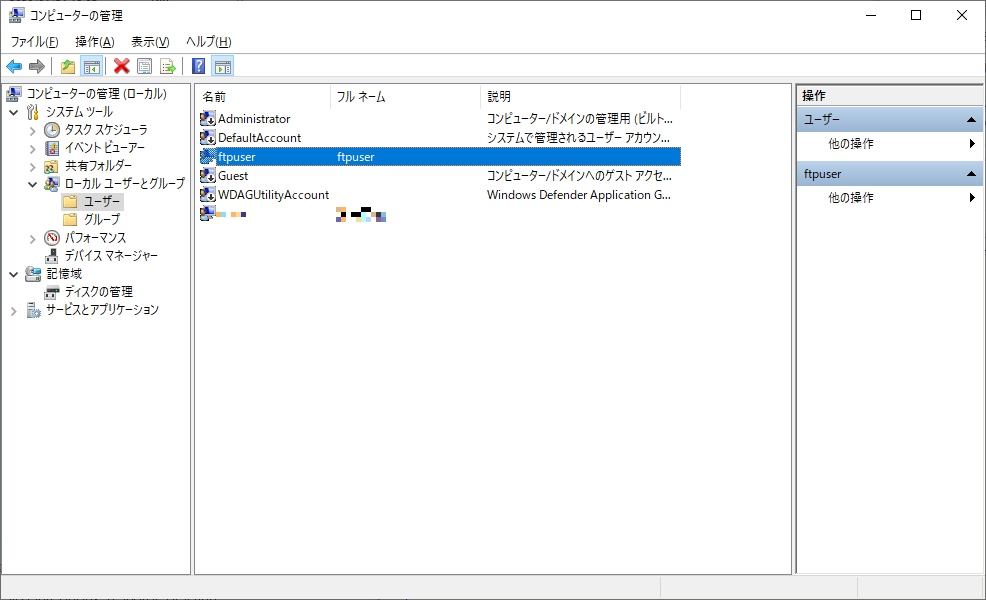The width and height of the screenshot is (986, 600).
Task: Click the export list toolbar icon
Action: 167,66
